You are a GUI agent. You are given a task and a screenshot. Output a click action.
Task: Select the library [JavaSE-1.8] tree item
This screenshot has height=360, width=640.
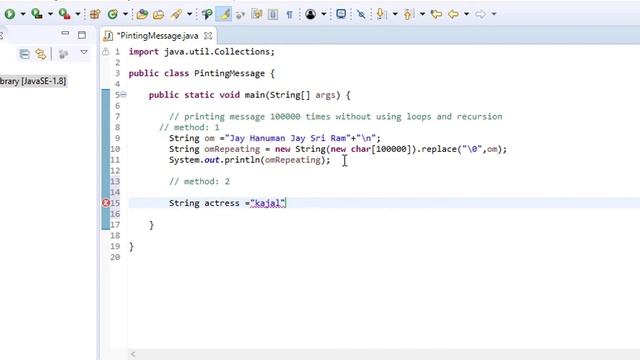[x=33, y=81]
